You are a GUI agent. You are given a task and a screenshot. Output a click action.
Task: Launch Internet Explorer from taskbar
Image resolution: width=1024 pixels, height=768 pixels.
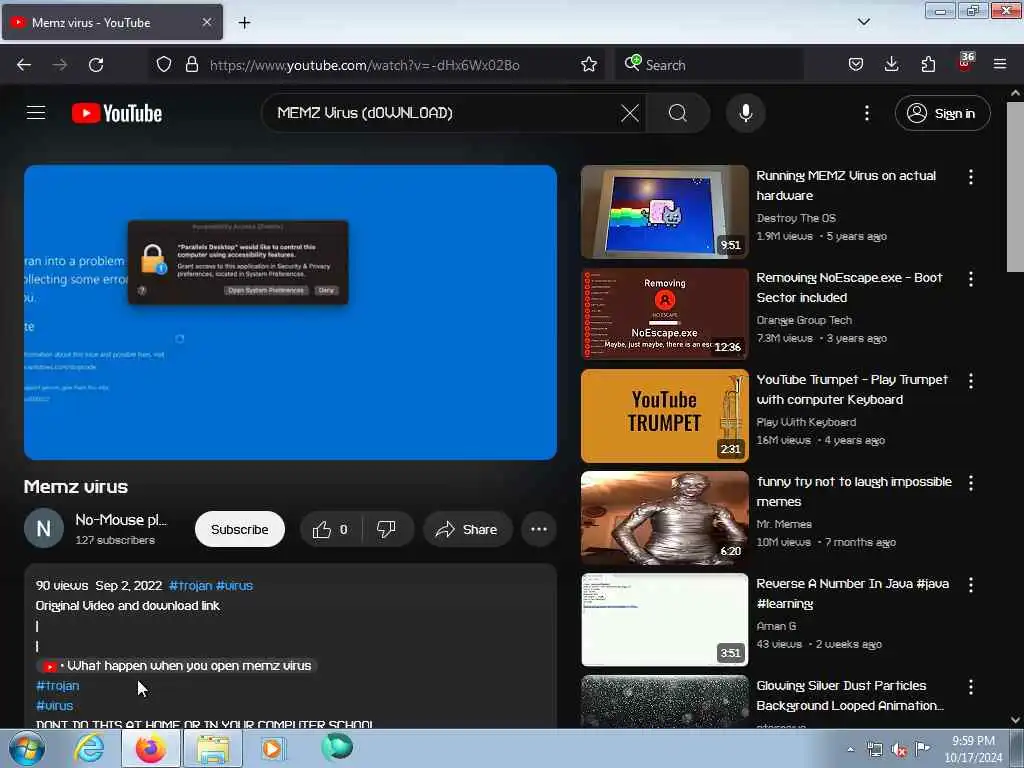pyautogui.click(x=89, y=748)
